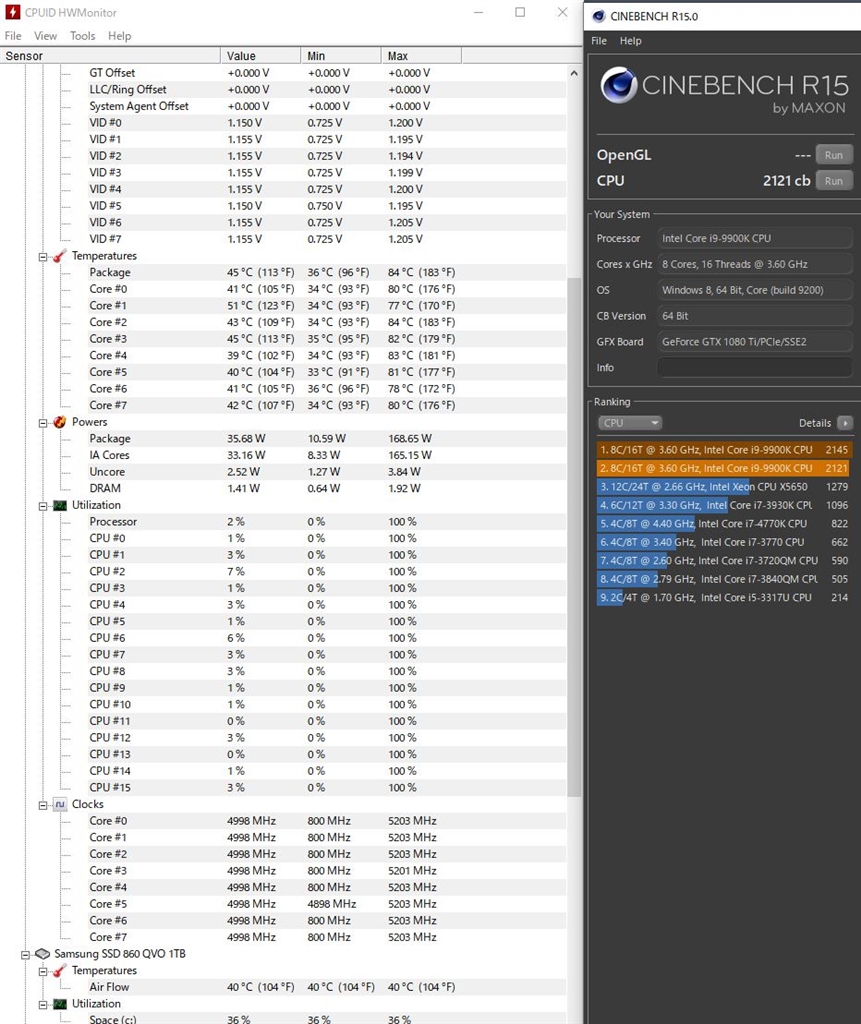This screenshot has width=861, height=1024.
Task: Select ranking entry Core i7-3930K
Action: click(x=724, y=505)
